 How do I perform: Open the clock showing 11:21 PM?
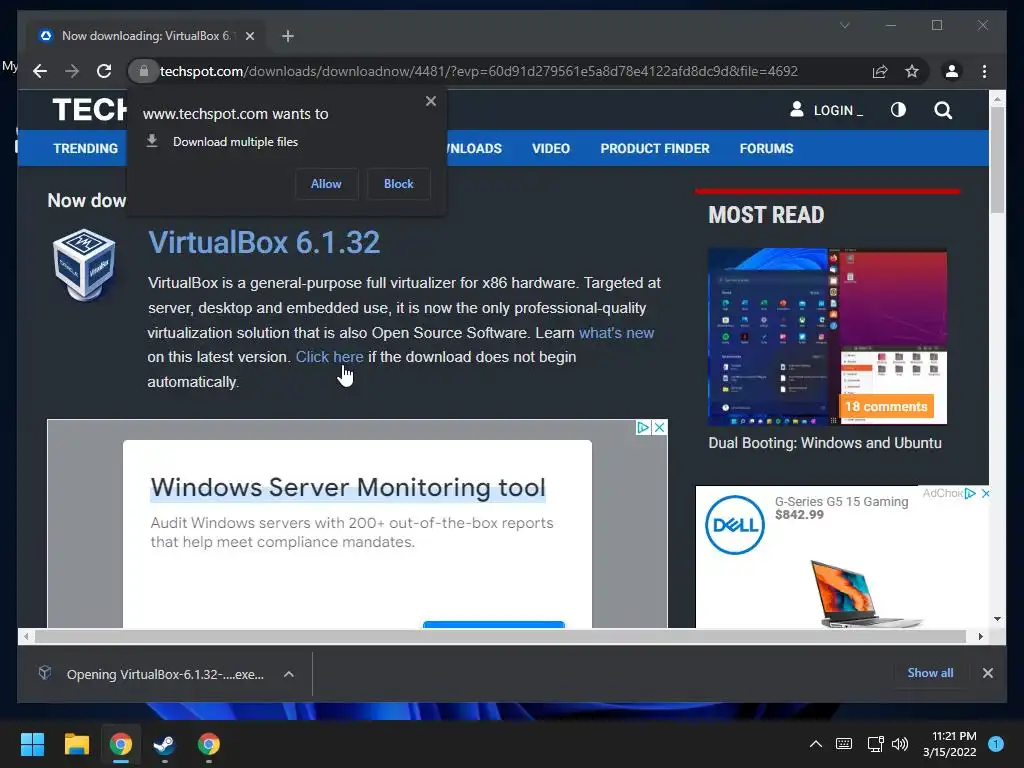click(950, 744)
